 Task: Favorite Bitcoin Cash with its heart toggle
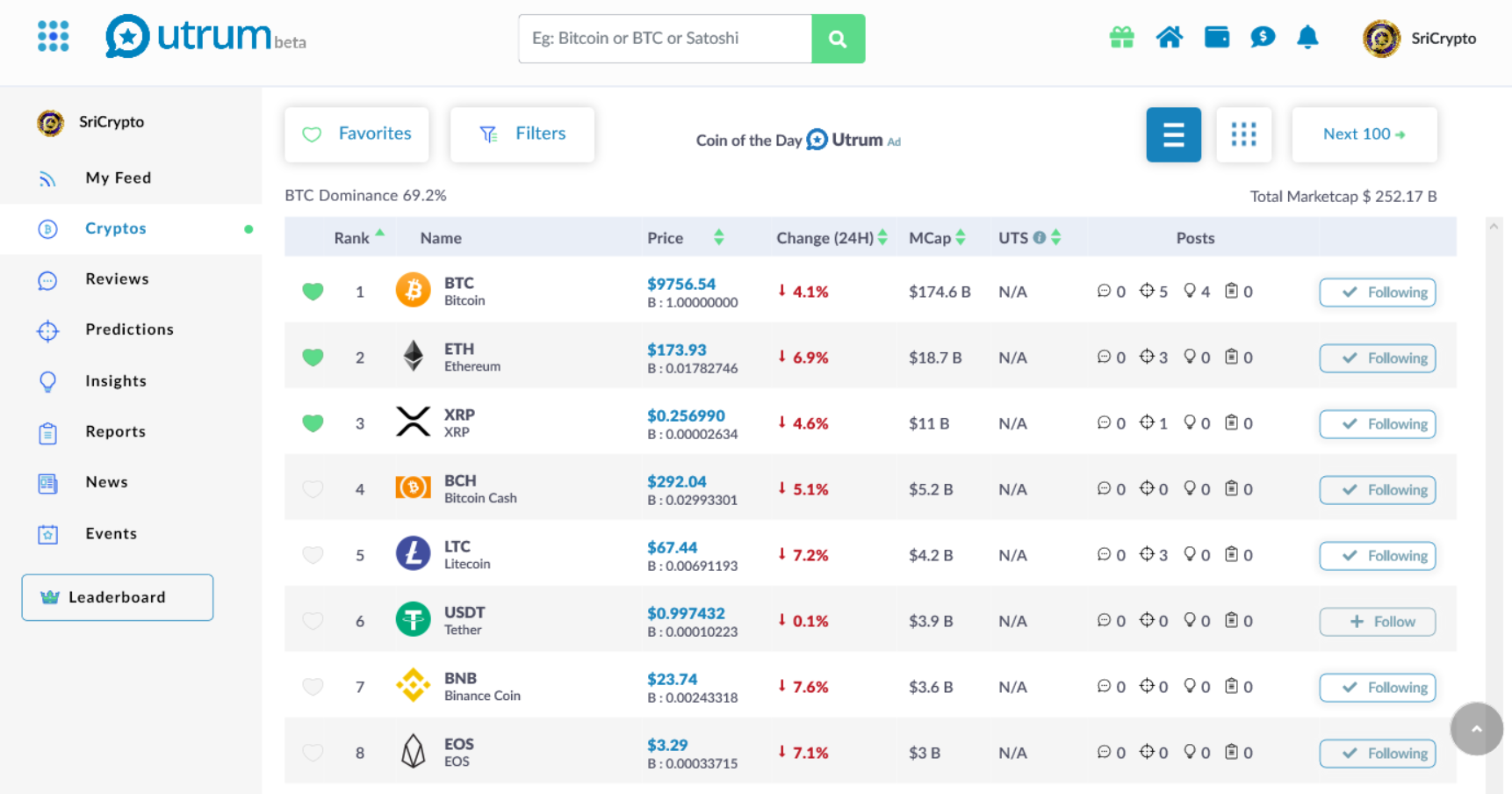click(x=313, y=489)
